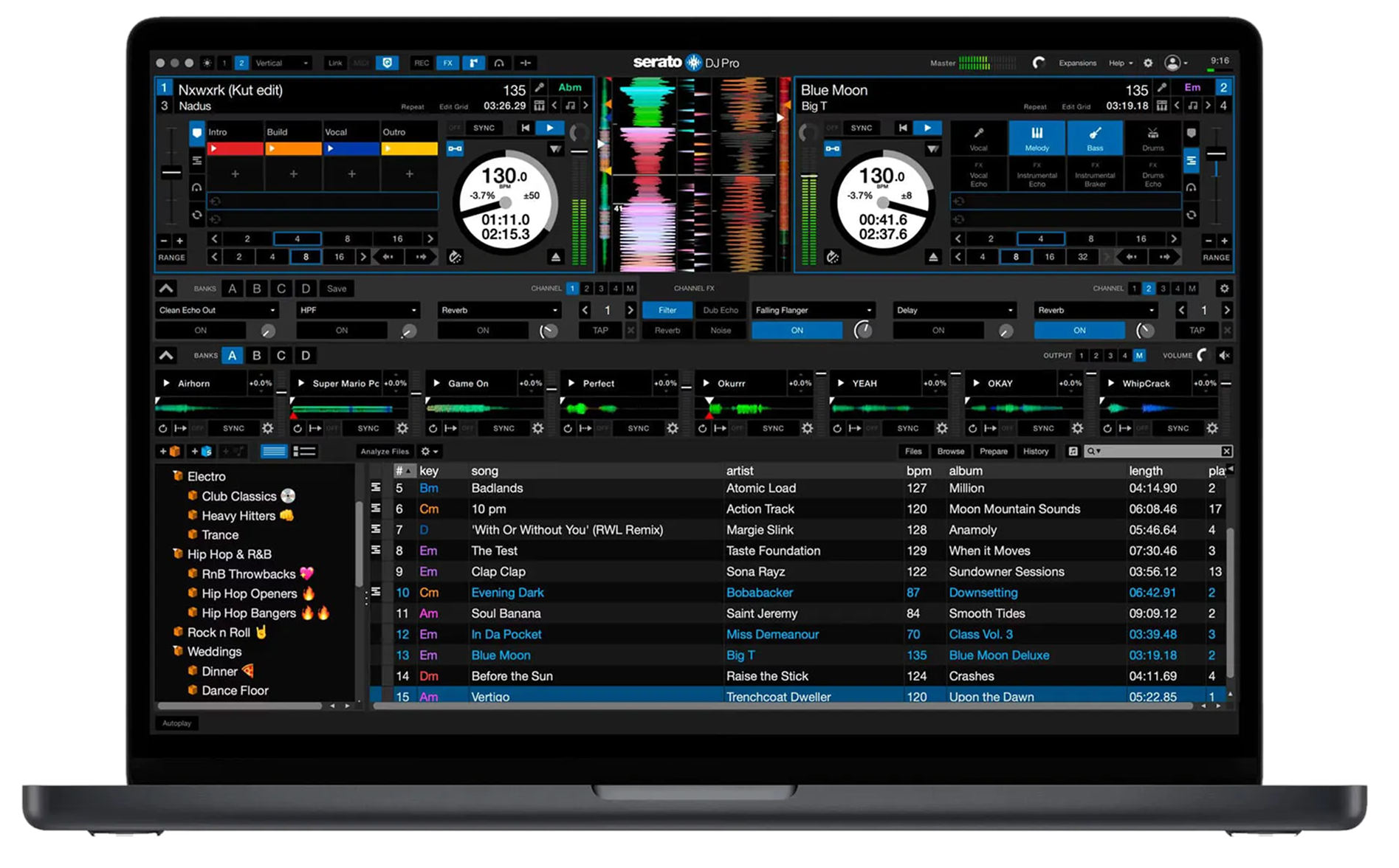Add a new crate in library

tap(171, 451)
